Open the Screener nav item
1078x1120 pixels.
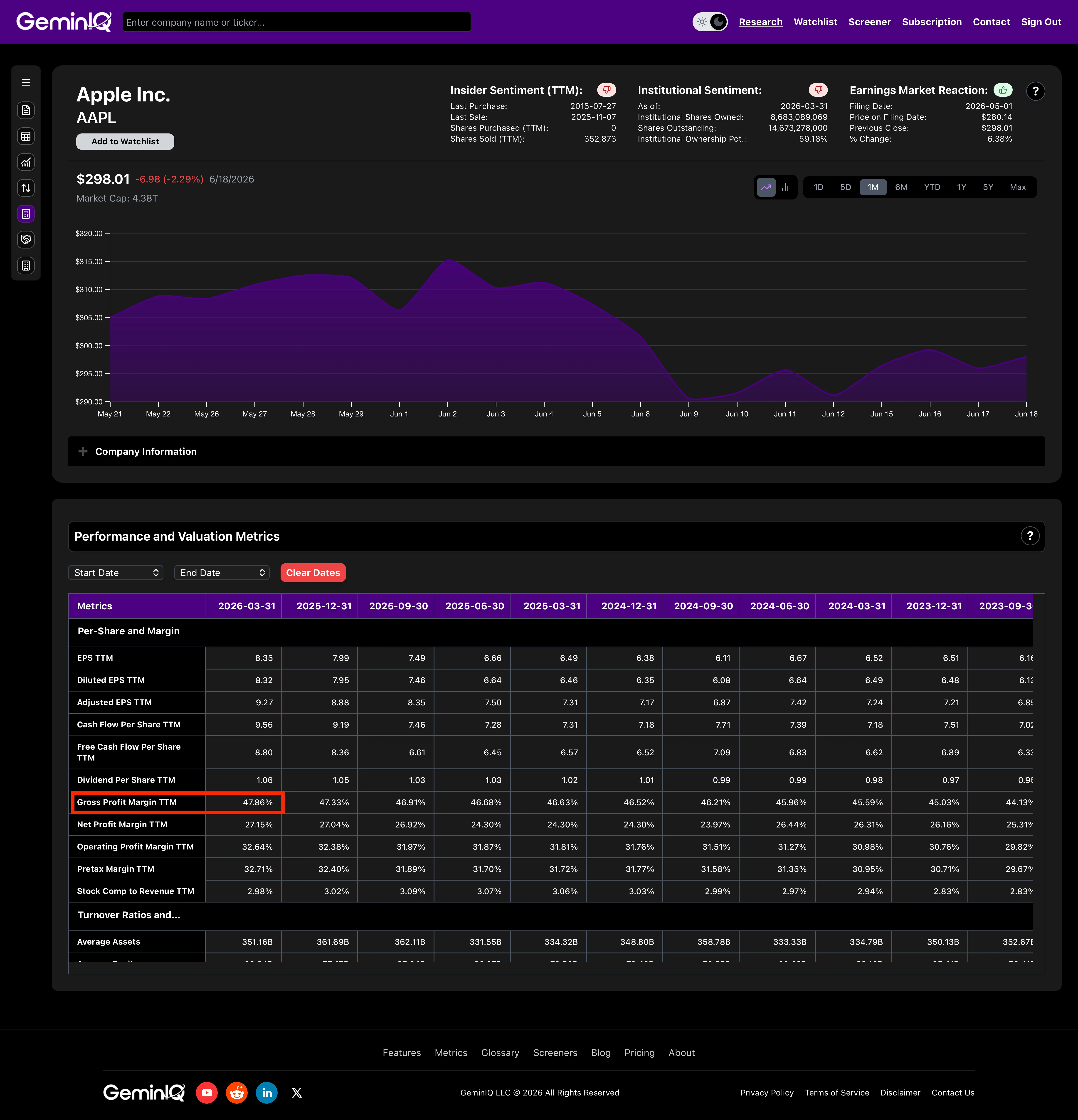(x=869, y=22)
